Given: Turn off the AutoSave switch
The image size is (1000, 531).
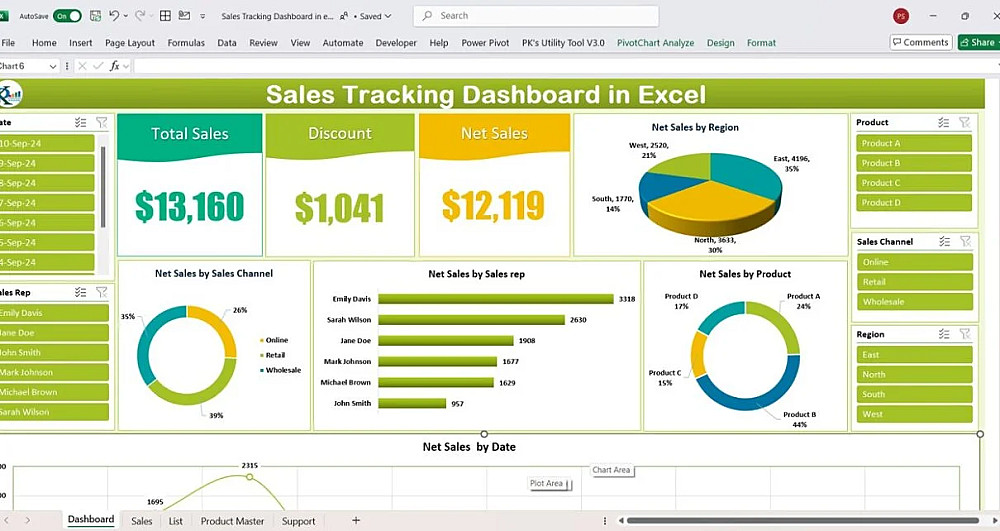Looking at the screenshot, I should 68,16.
